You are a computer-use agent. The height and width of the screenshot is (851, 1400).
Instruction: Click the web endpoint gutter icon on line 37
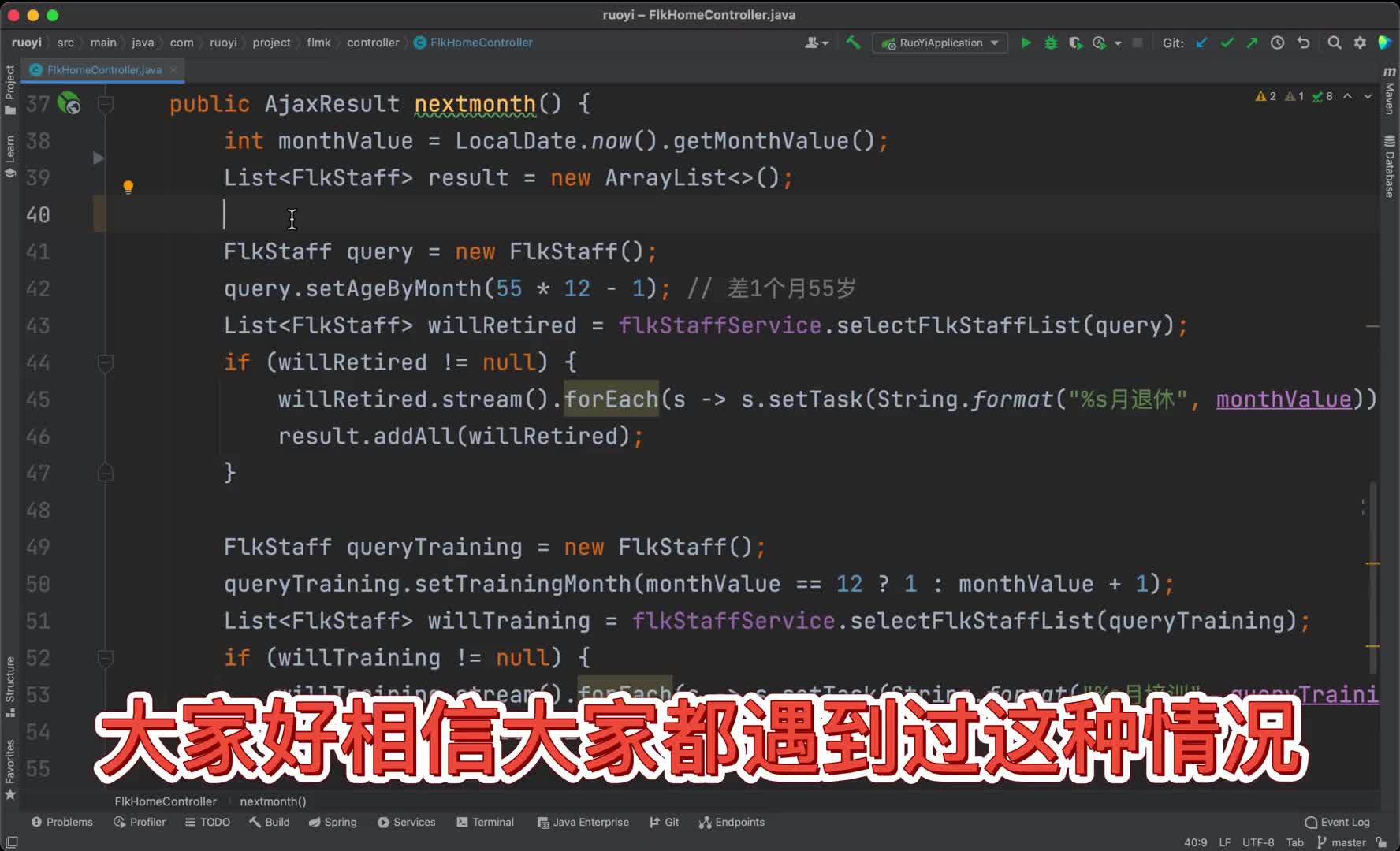69,103
